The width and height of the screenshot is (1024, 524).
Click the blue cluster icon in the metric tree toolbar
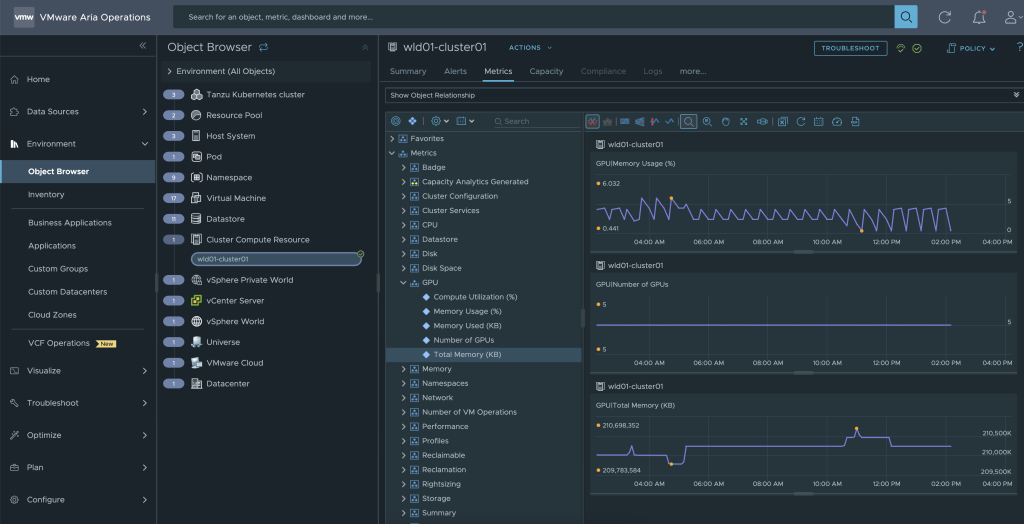pyautogui.click(x=412, y=121)
